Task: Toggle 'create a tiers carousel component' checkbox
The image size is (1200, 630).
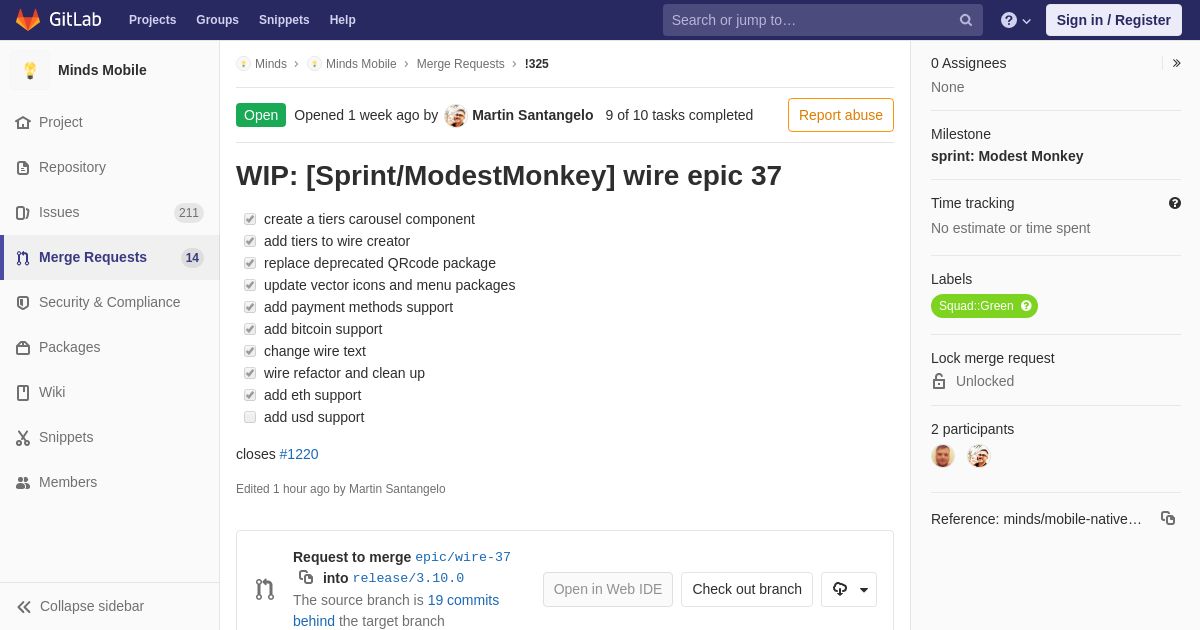Action: pos(250,219)
